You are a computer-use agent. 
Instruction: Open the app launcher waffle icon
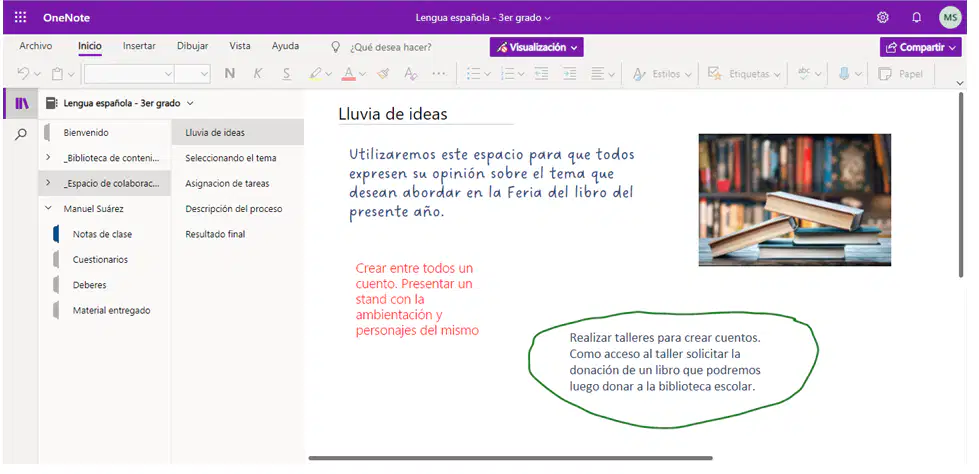20,17
